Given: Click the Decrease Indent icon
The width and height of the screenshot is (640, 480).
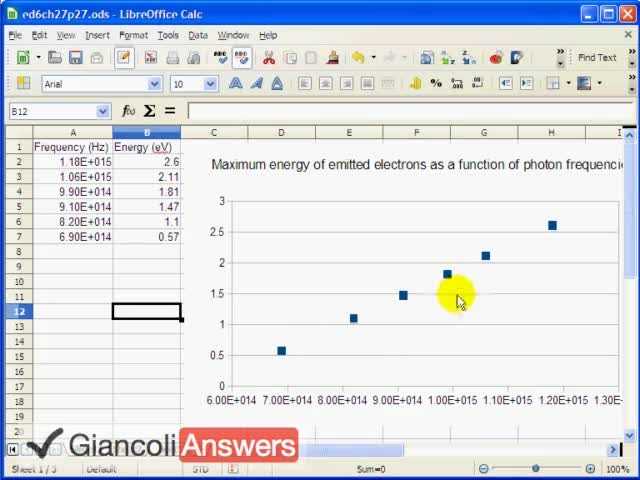Looking at the screenshot, I should coord(505,84).
